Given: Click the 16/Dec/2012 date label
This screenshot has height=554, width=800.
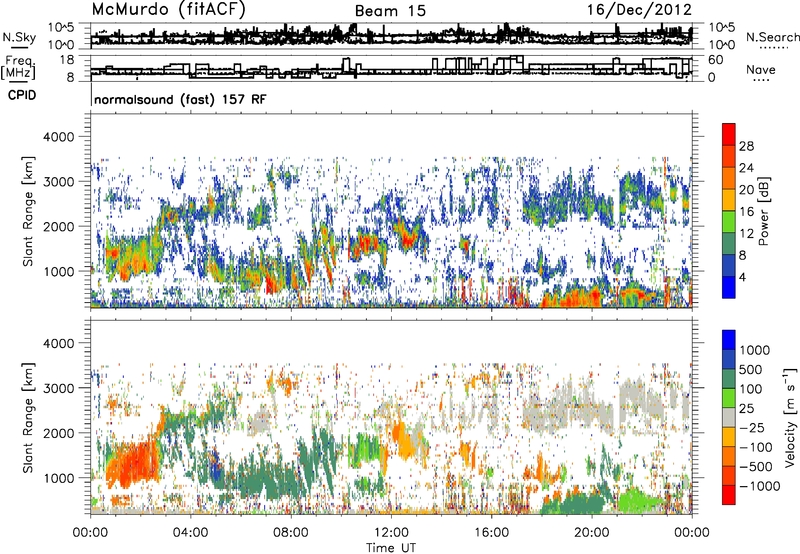Looking at the screenshot, I should click(x=639, y=9).
